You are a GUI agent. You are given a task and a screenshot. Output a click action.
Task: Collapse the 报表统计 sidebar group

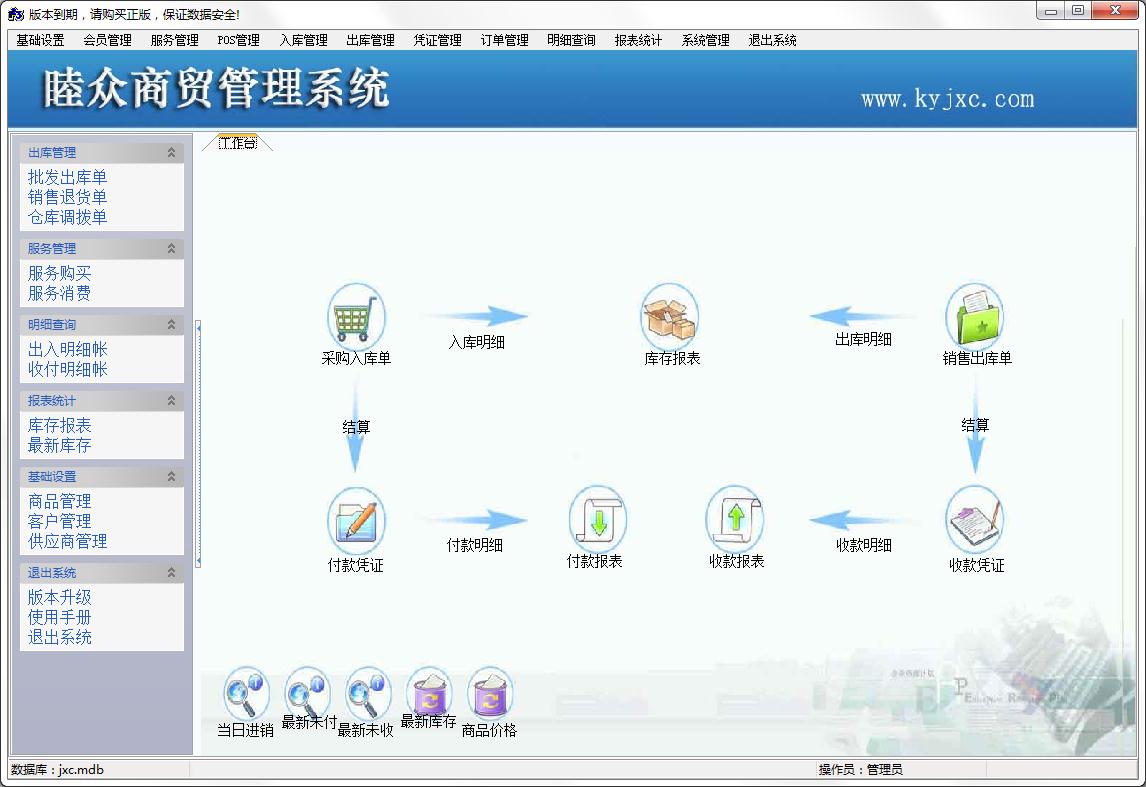tap(171, 400)
